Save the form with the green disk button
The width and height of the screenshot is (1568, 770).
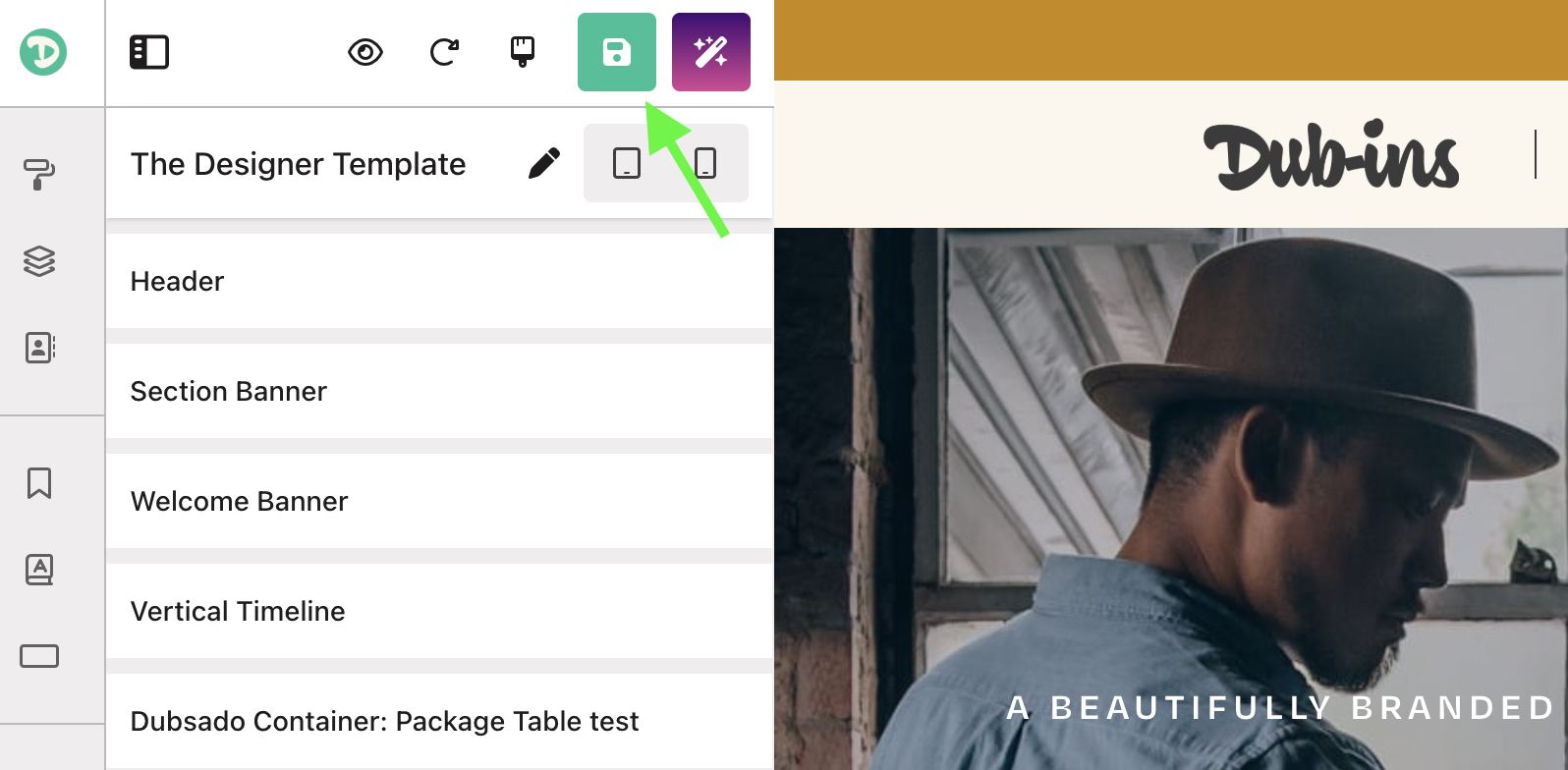[x=617, y=52]
